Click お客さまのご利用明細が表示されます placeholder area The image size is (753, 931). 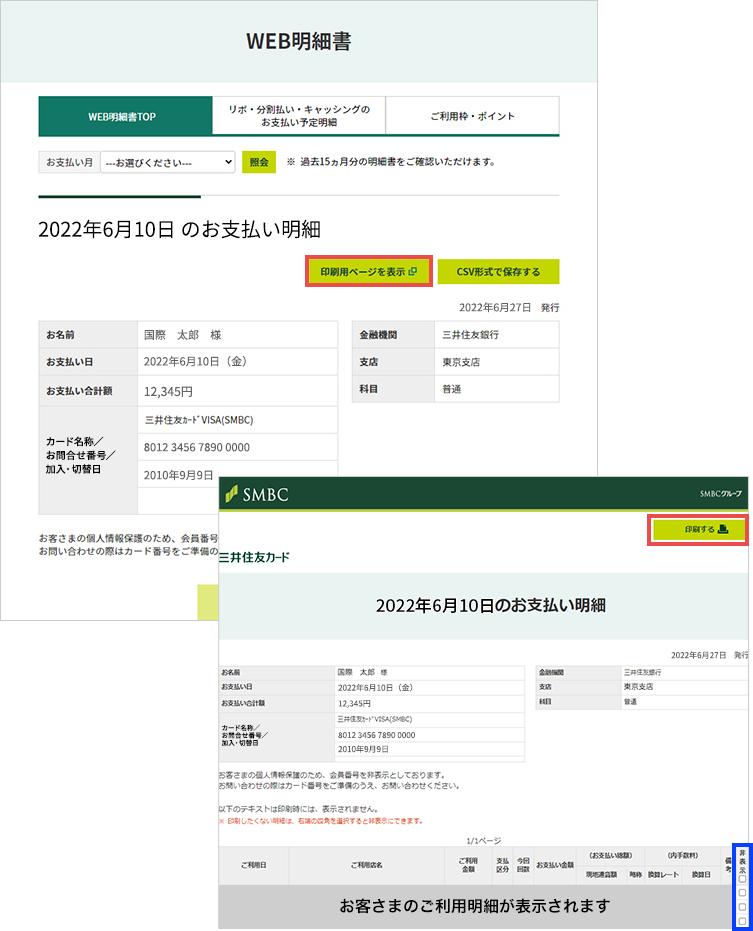tap(475, 906)
